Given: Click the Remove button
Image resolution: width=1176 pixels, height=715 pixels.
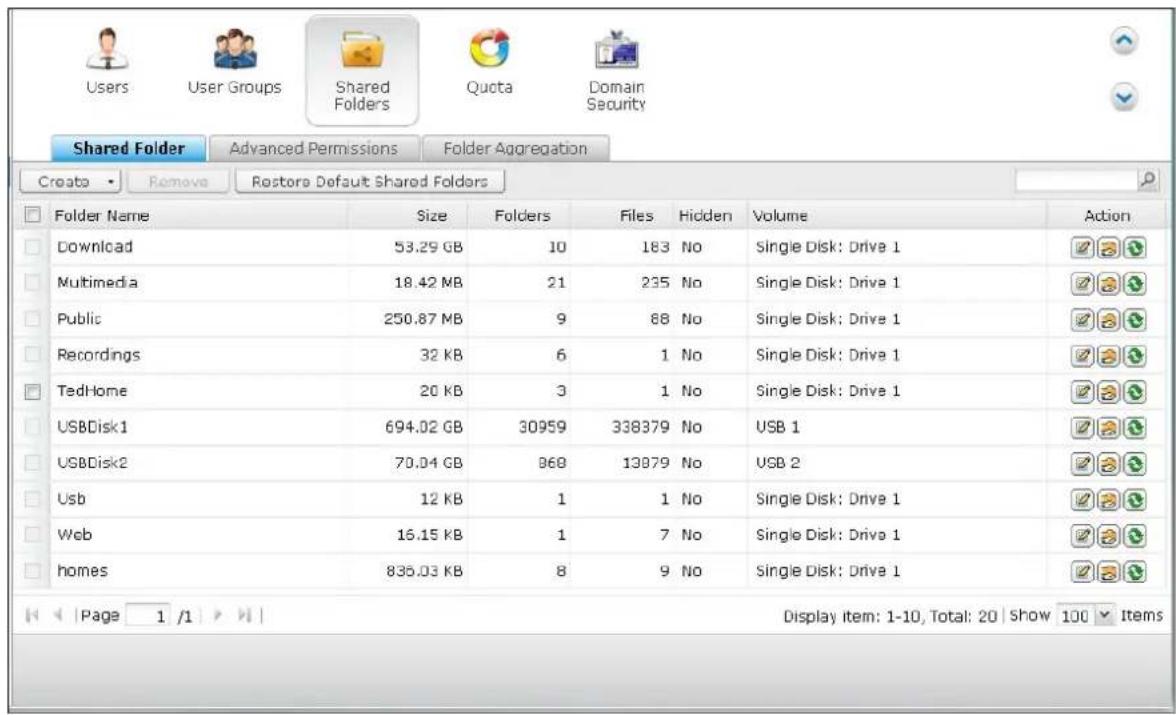Looking at the screenshot, I should [x=178, y=182].
